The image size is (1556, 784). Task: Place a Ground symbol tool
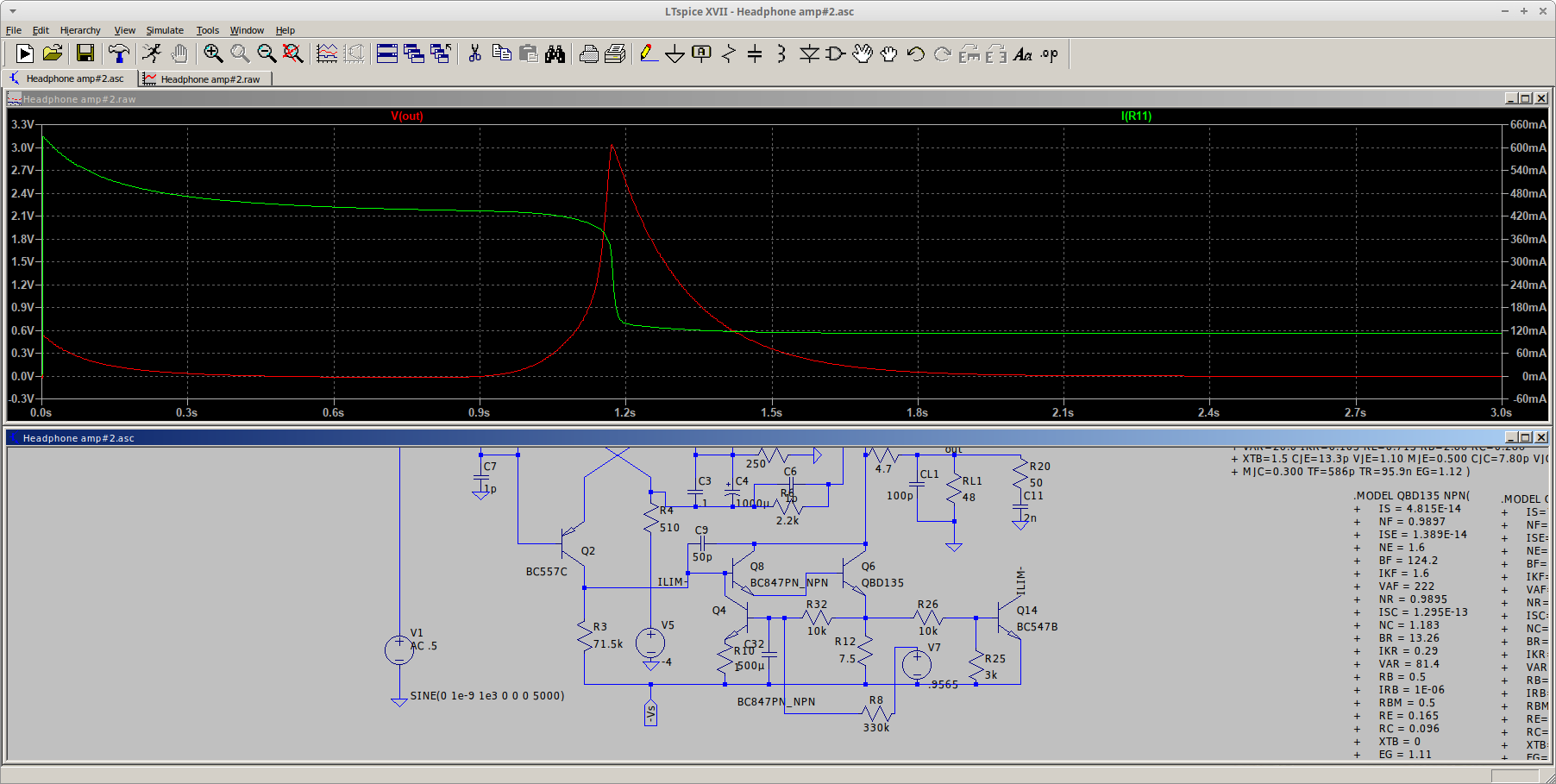tap(675, 53)
